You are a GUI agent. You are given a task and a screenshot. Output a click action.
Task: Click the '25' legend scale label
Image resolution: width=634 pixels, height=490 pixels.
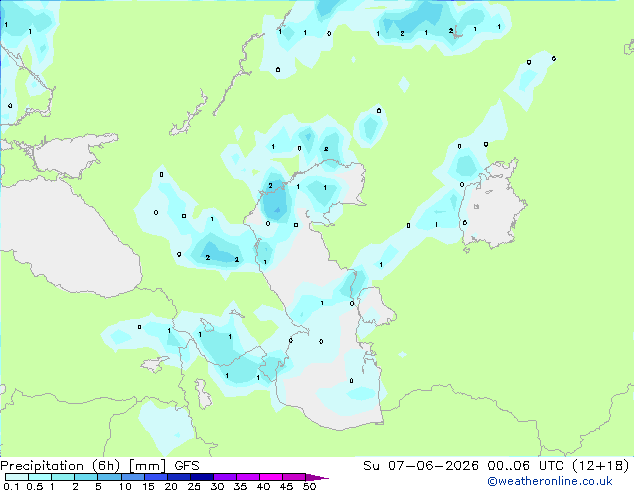pyautogui.click(x=194, y=486)
